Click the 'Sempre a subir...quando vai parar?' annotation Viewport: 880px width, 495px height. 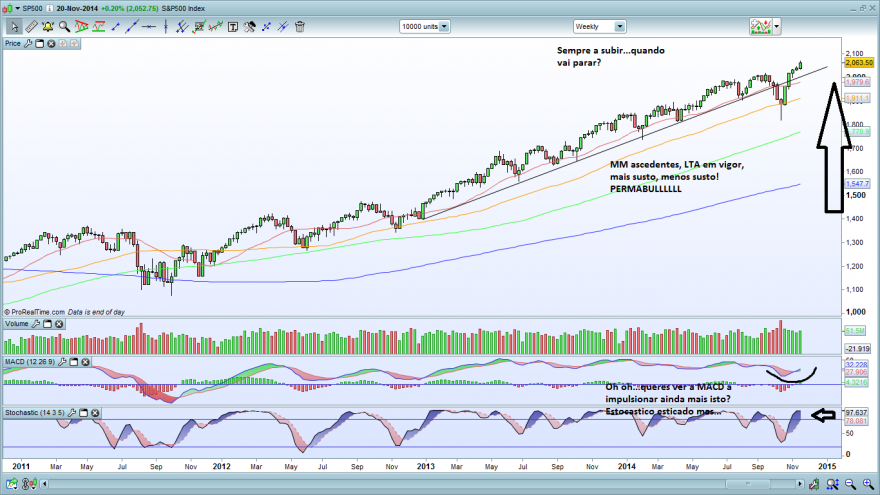(611, 56)
